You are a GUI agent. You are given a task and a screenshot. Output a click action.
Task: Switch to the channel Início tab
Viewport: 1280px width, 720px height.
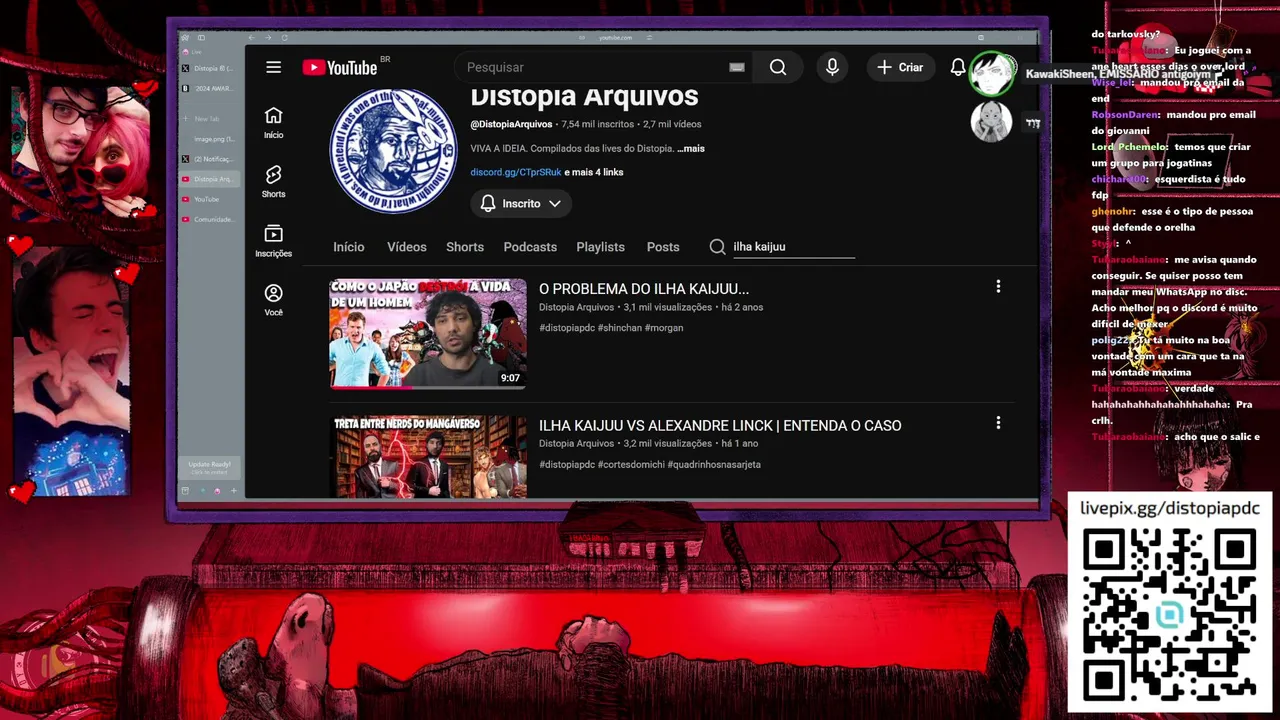pos(349,247)
